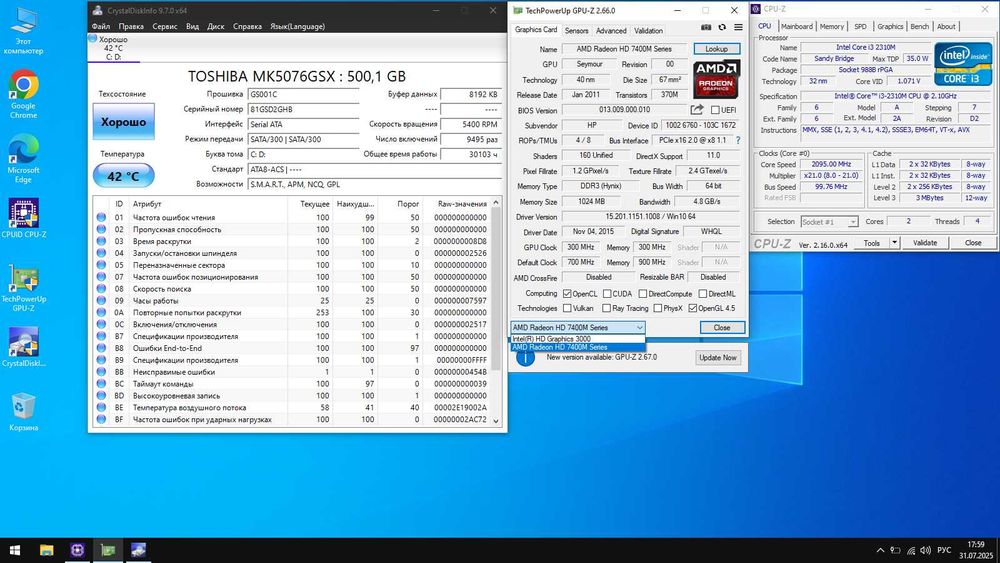Open the Recycle Bin (Корзина) icon

pos(24,411)
